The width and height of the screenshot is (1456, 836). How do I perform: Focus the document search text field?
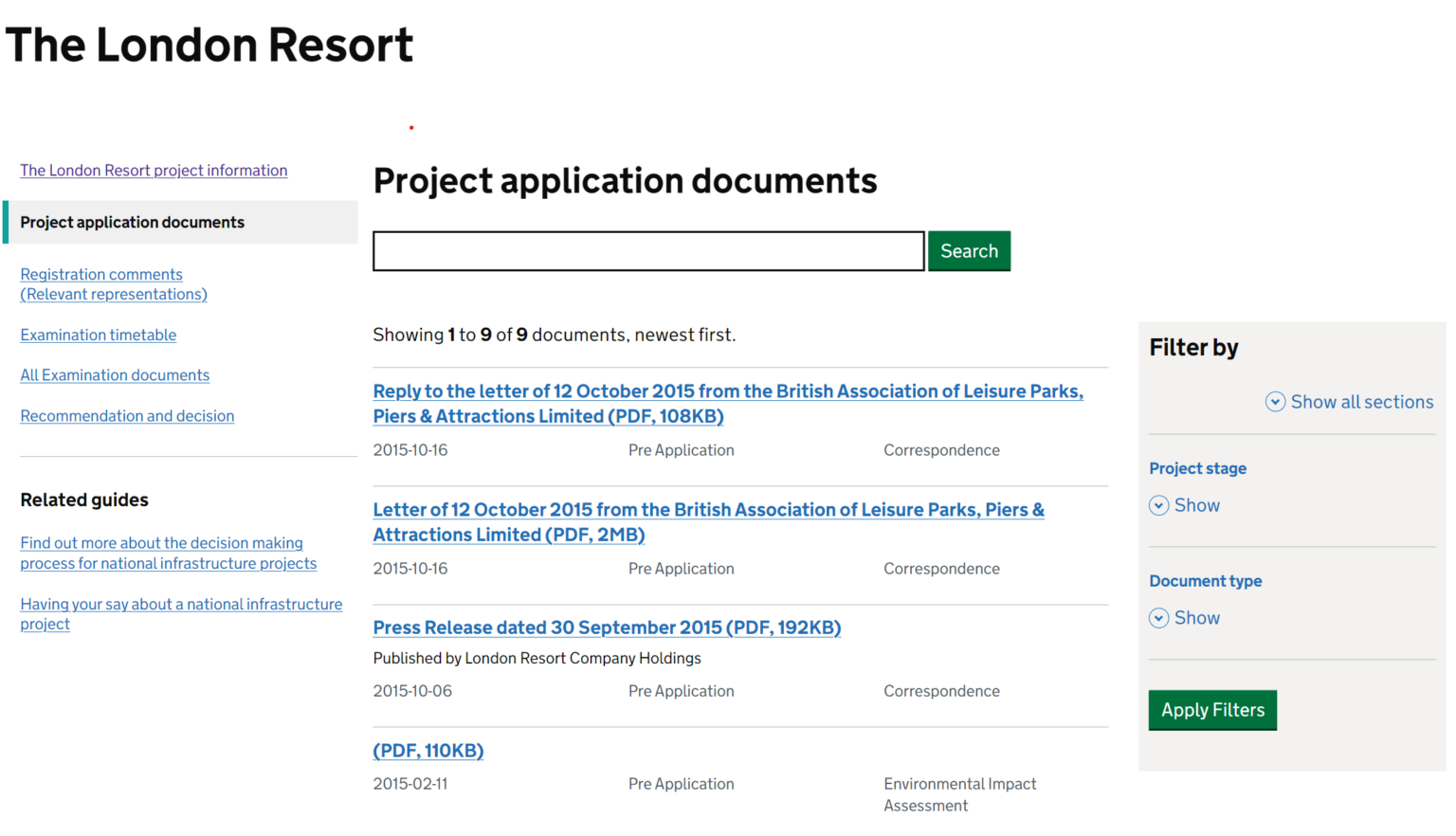(648, 251)
